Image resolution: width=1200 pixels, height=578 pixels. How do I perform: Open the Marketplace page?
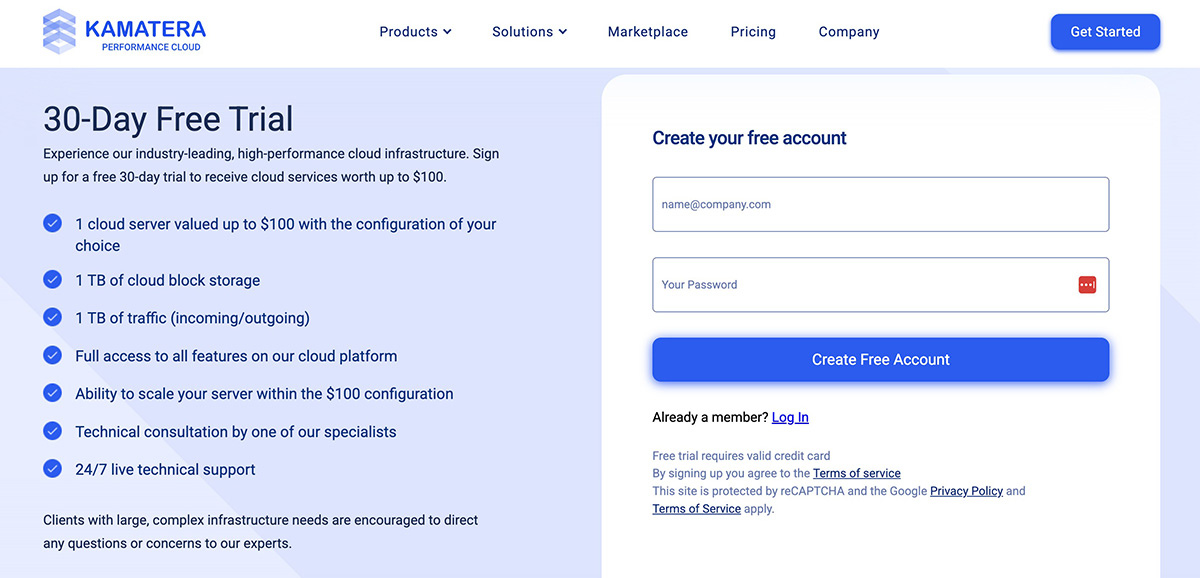coord(647,31)
